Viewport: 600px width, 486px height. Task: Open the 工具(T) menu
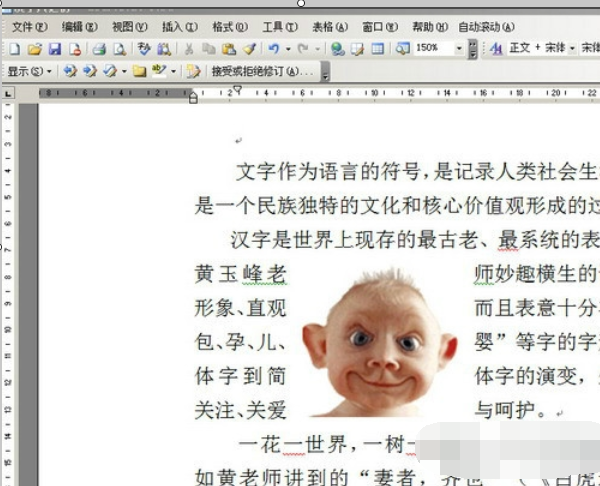point(280,27)
